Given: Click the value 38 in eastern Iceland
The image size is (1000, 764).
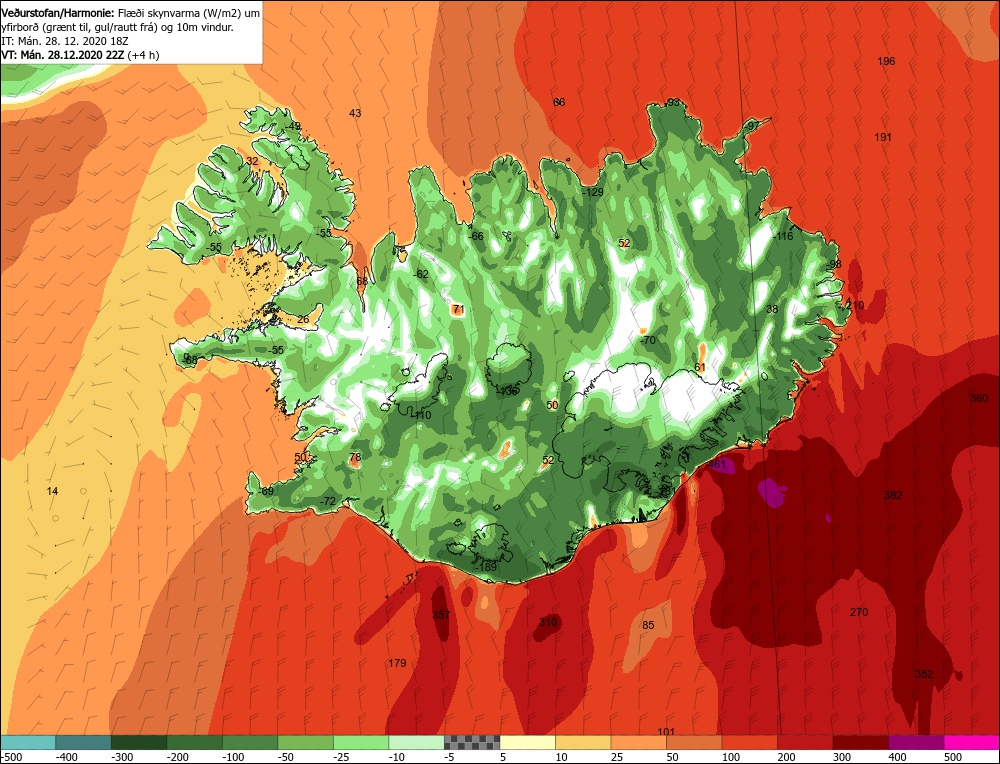Looking at the screenshot, I should (x=772, y=309).
